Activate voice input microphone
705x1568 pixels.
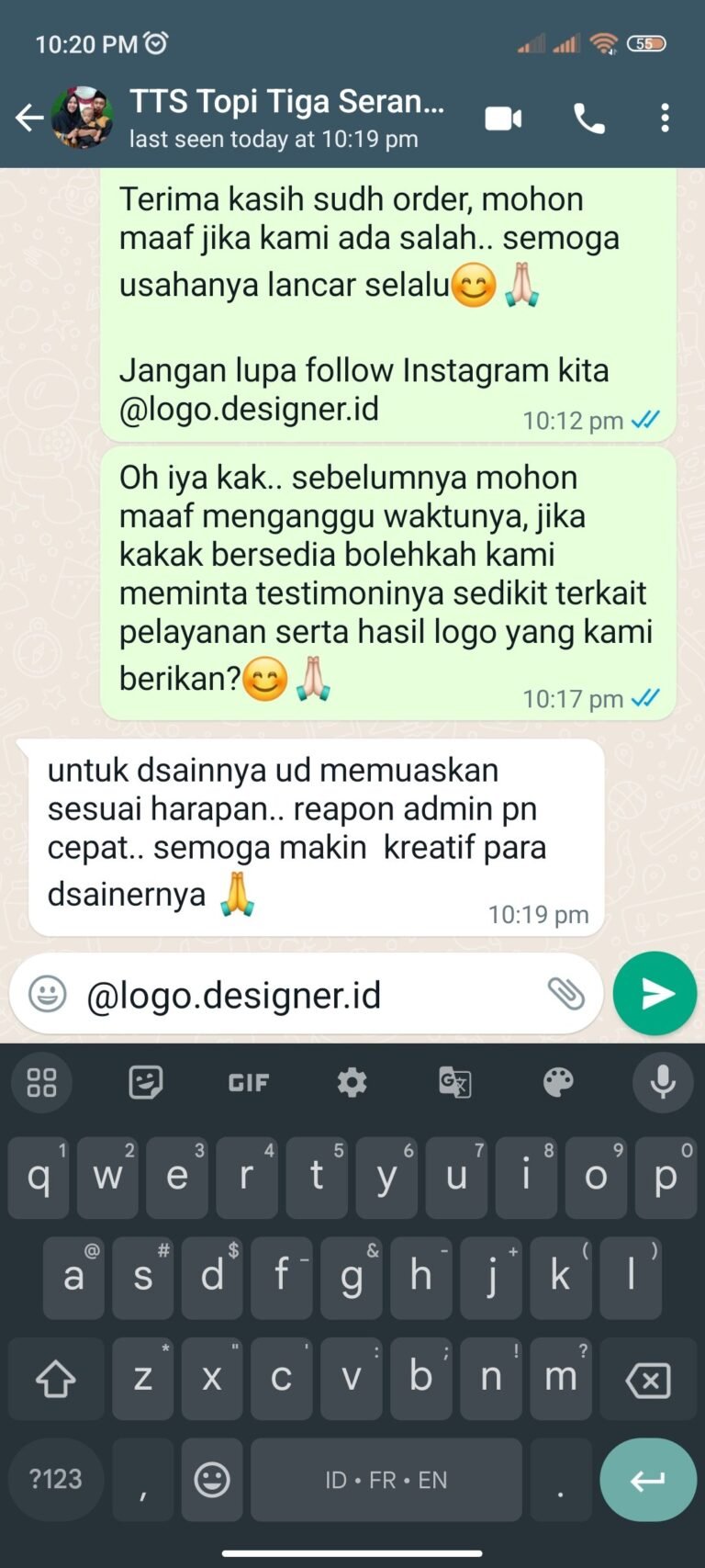(x=663, y=1083)
